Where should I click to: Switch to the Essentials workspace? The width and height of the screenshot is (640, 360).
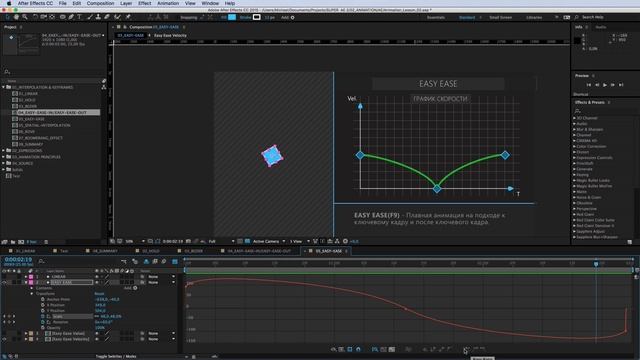click(436, 18)
